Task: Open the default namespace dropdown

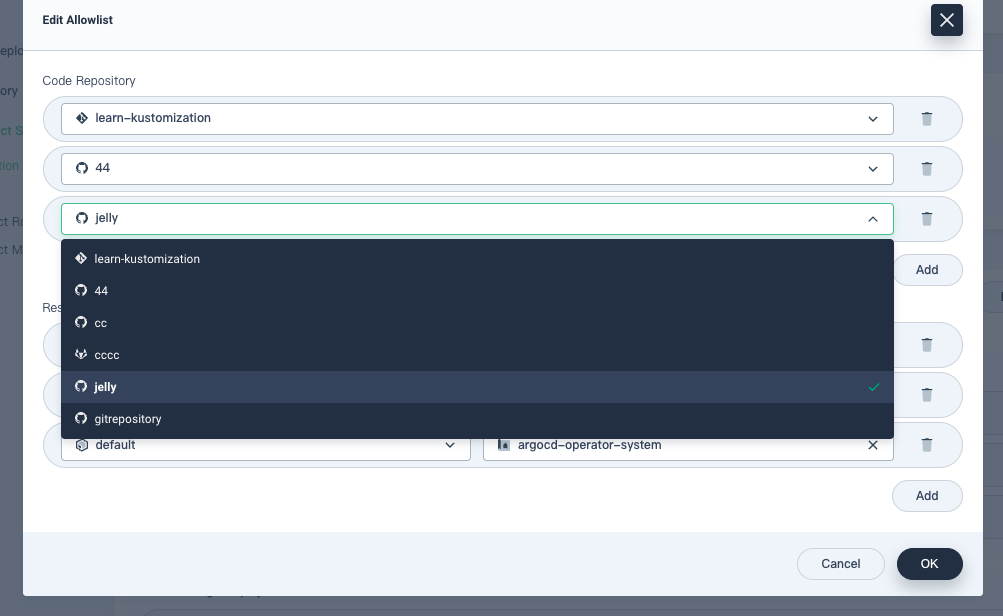Action: (450, 445)
